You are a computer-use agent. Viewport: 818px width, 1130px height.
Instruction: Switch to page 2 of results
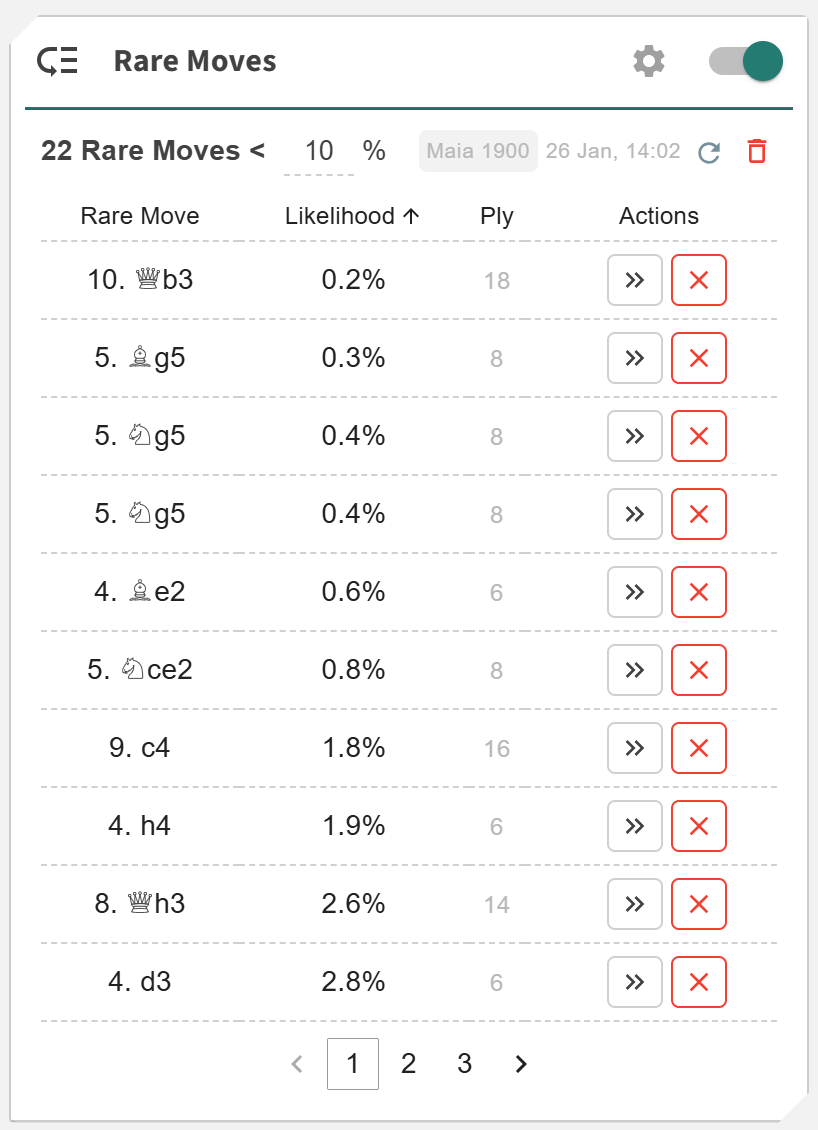tap(408, 1064)
